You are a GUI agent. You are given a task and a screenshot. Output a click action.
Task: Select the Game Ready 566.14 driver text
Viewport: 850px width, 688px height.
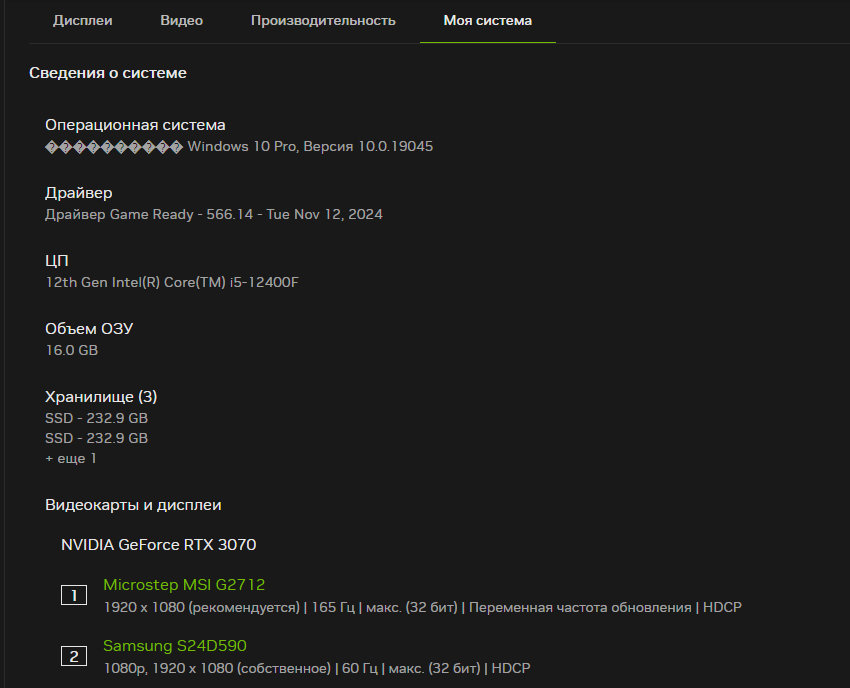pos(214,214)
